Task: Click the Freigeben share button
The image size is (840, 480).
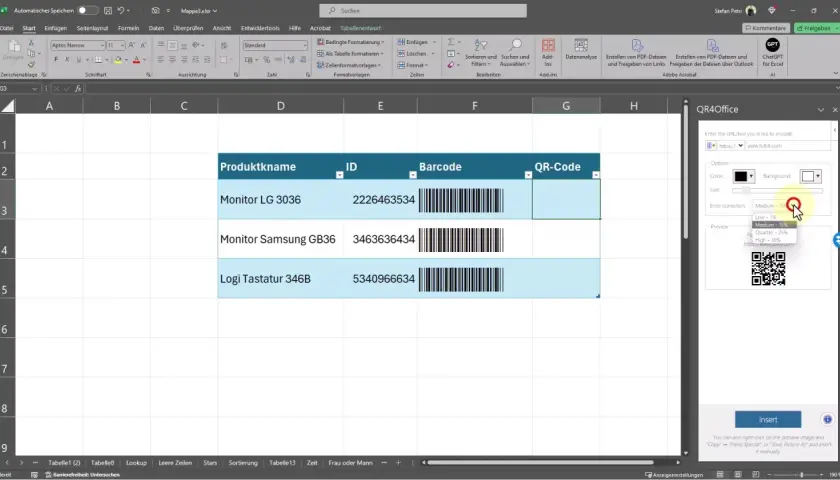Action: 815,28
